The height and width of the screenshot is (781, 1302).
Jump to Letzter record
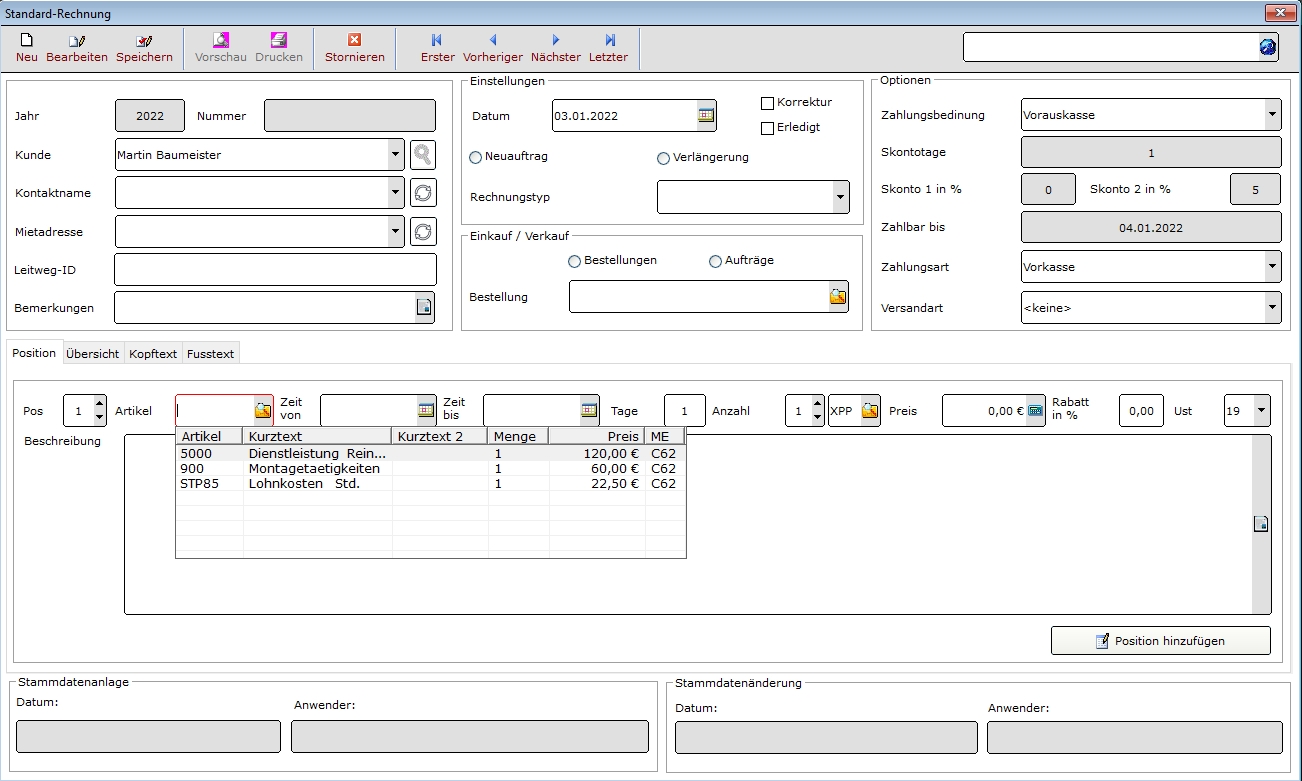point(608,47)
